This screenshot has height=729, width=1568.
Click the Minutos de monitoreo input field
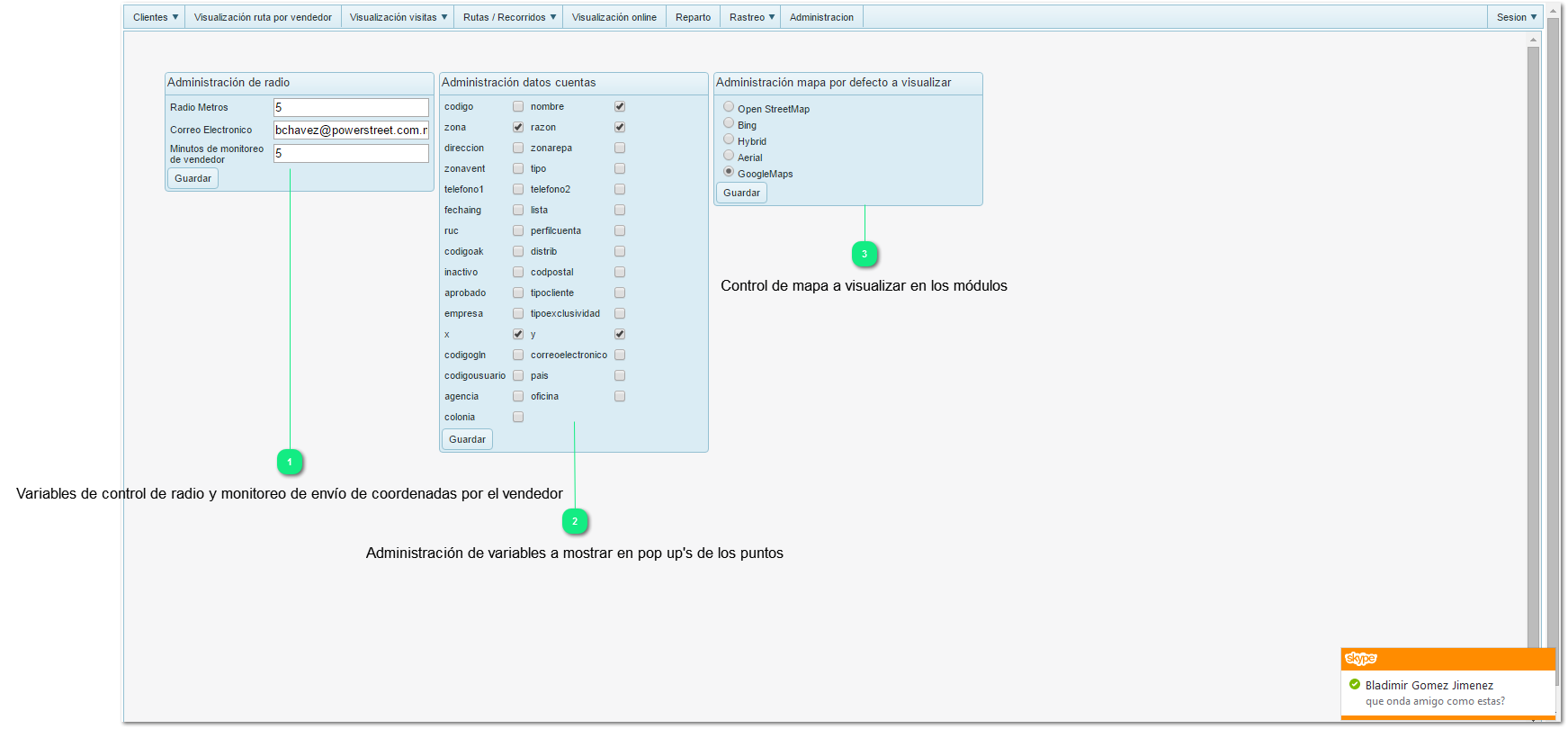tap(351, 153)
